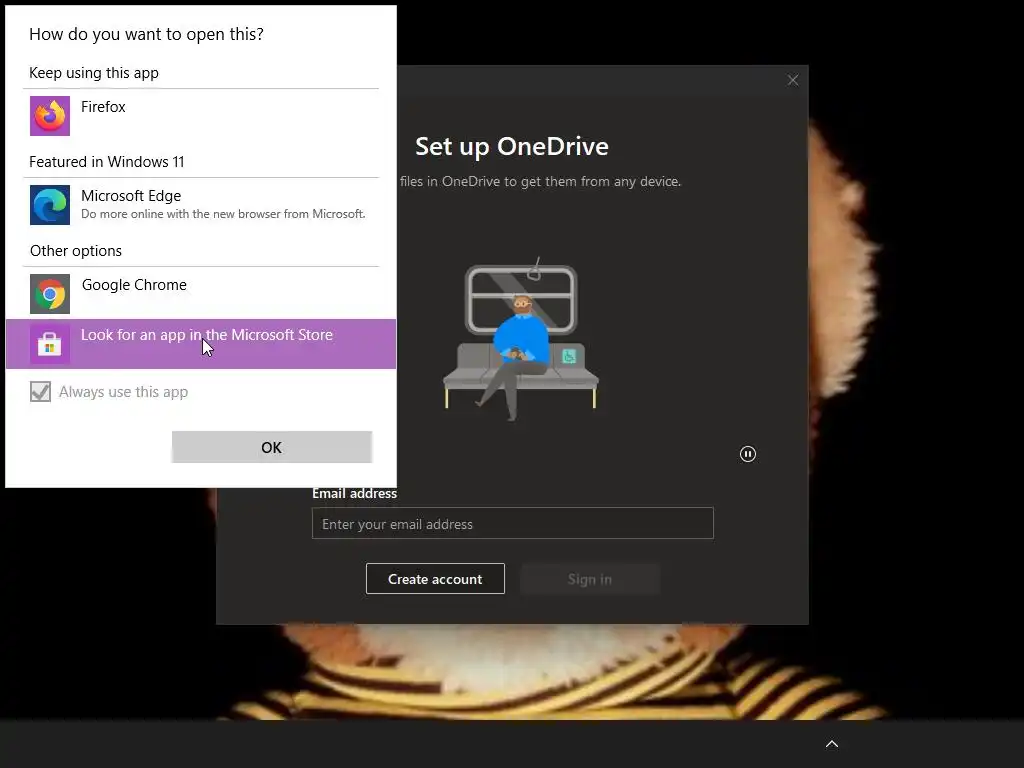The image size is (1024, 768).
Task: Select the Firefox app icon
Action: click(x=50, y=116)
